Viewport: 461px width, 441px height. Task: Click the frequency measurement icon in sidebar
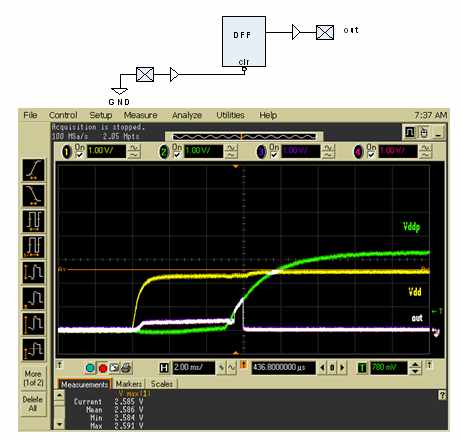[x=34, y=247]
